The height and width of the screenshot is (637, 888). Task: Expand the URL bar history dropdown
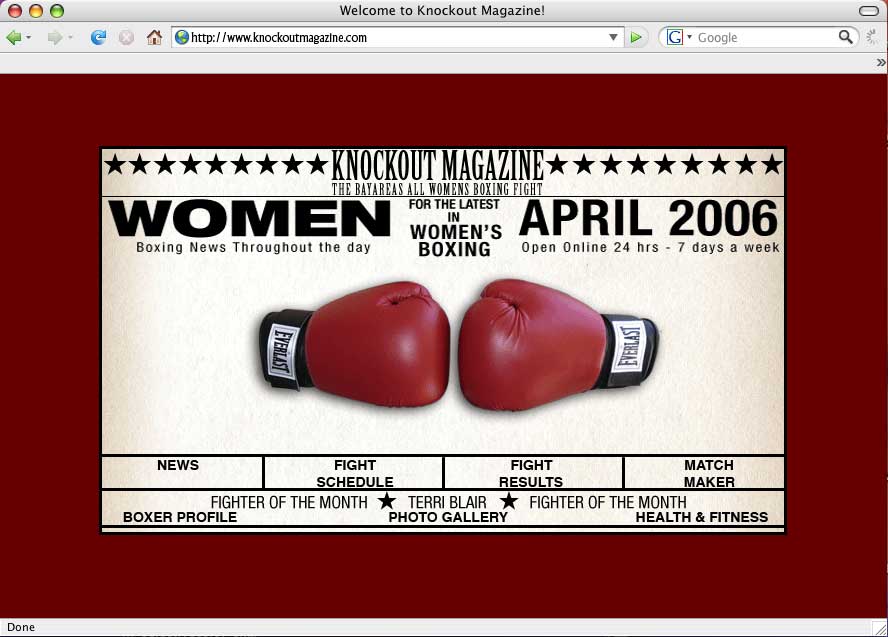coord(614,37)
